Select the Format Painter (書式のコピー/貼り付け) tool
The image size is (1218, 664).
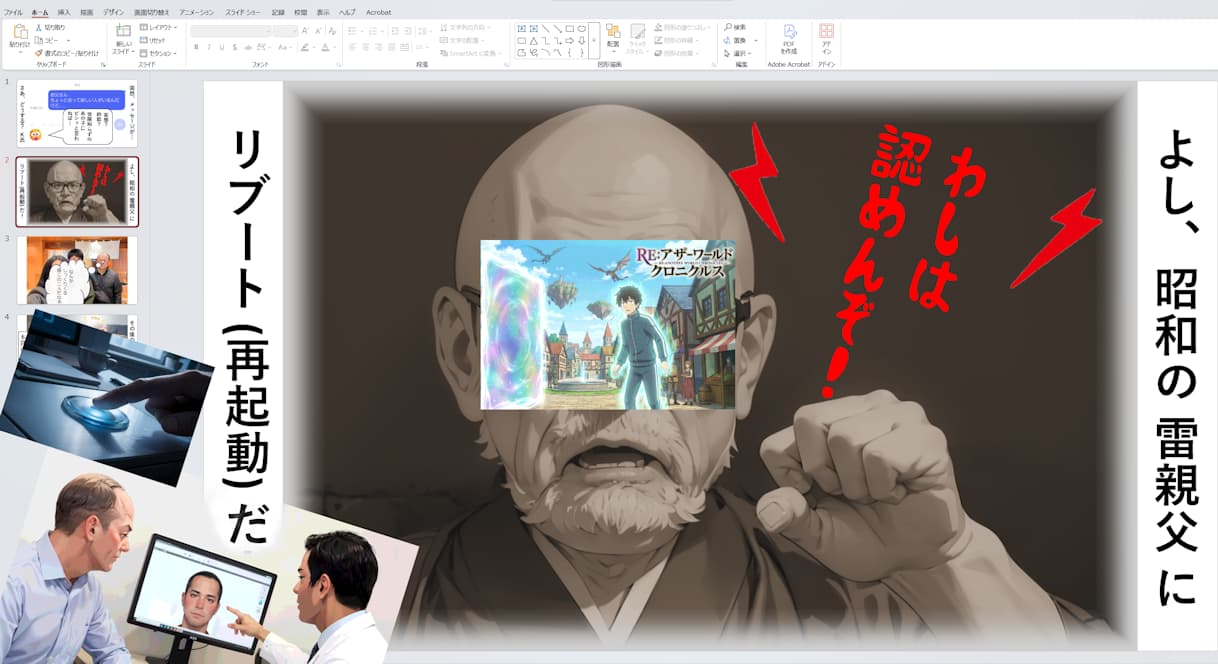pyautogui.click(x=39, y=53)
